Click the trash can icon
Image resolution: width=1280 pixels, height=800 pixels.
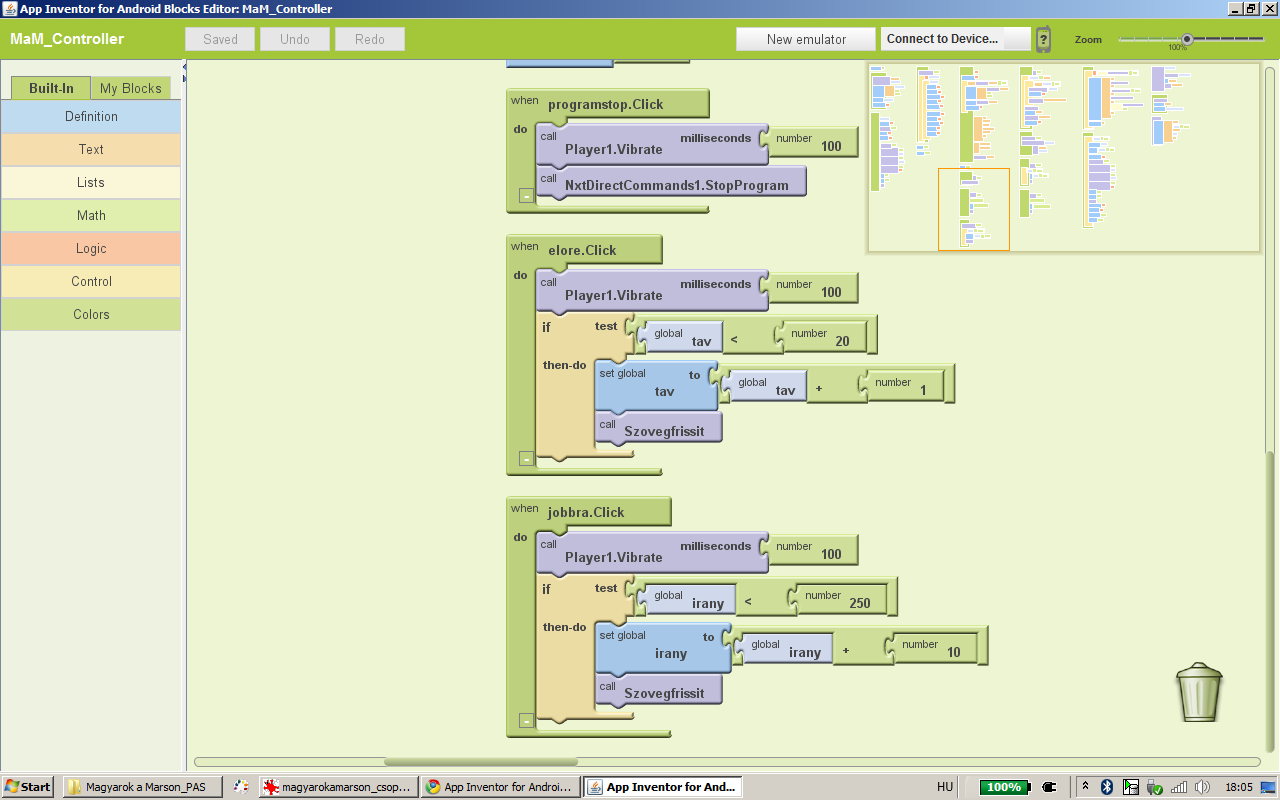point(1198,693)
